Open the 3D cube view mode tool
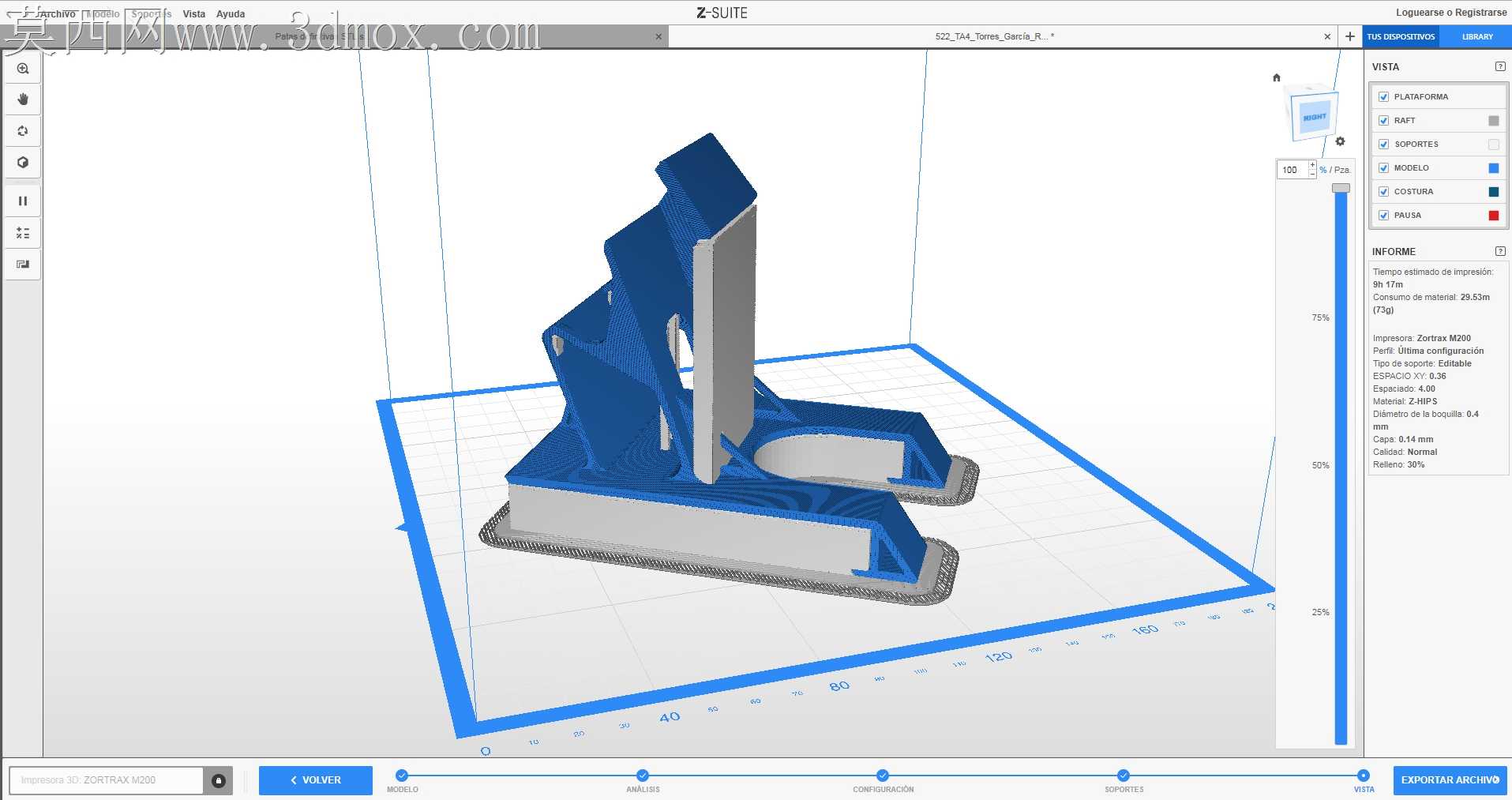 23,163
